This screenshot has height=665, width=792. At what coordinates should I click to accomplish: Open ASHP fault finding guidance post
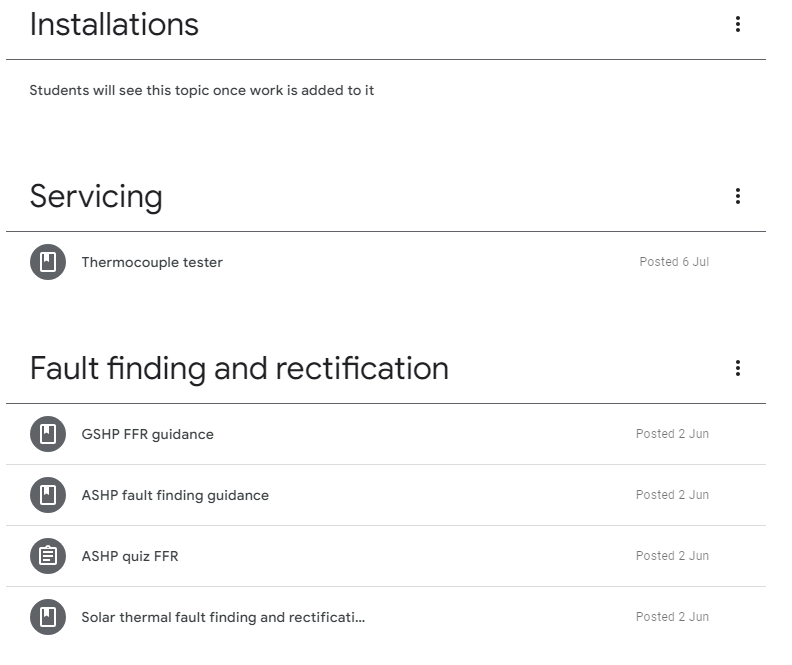(x=175, y=495)
